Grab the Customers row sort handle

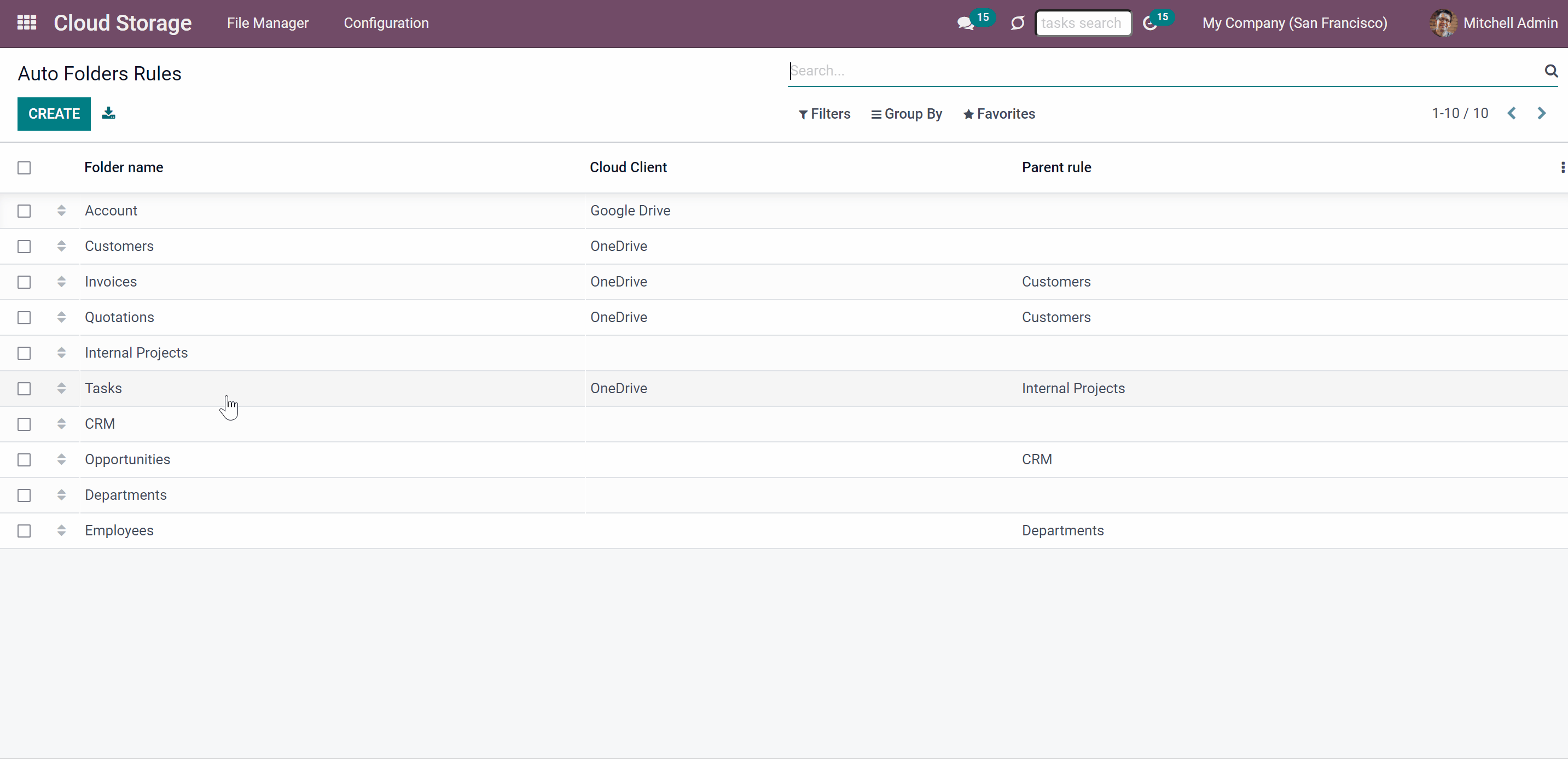coord(61,246)
